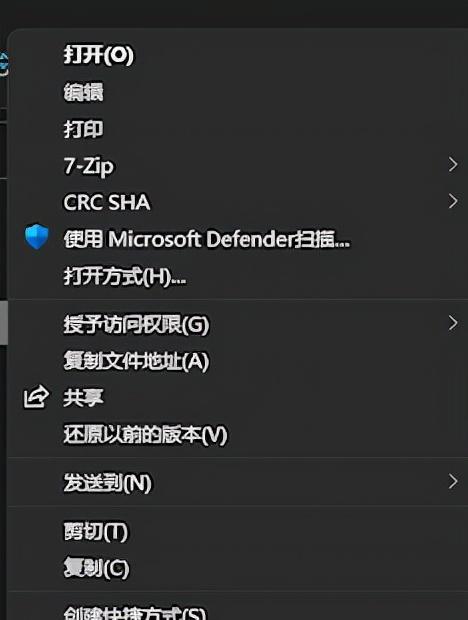The width and height of the screenshot is (468, 620).
Task: Expand the chevron arrow on the 7-Zip row
Action: [453, 164]
